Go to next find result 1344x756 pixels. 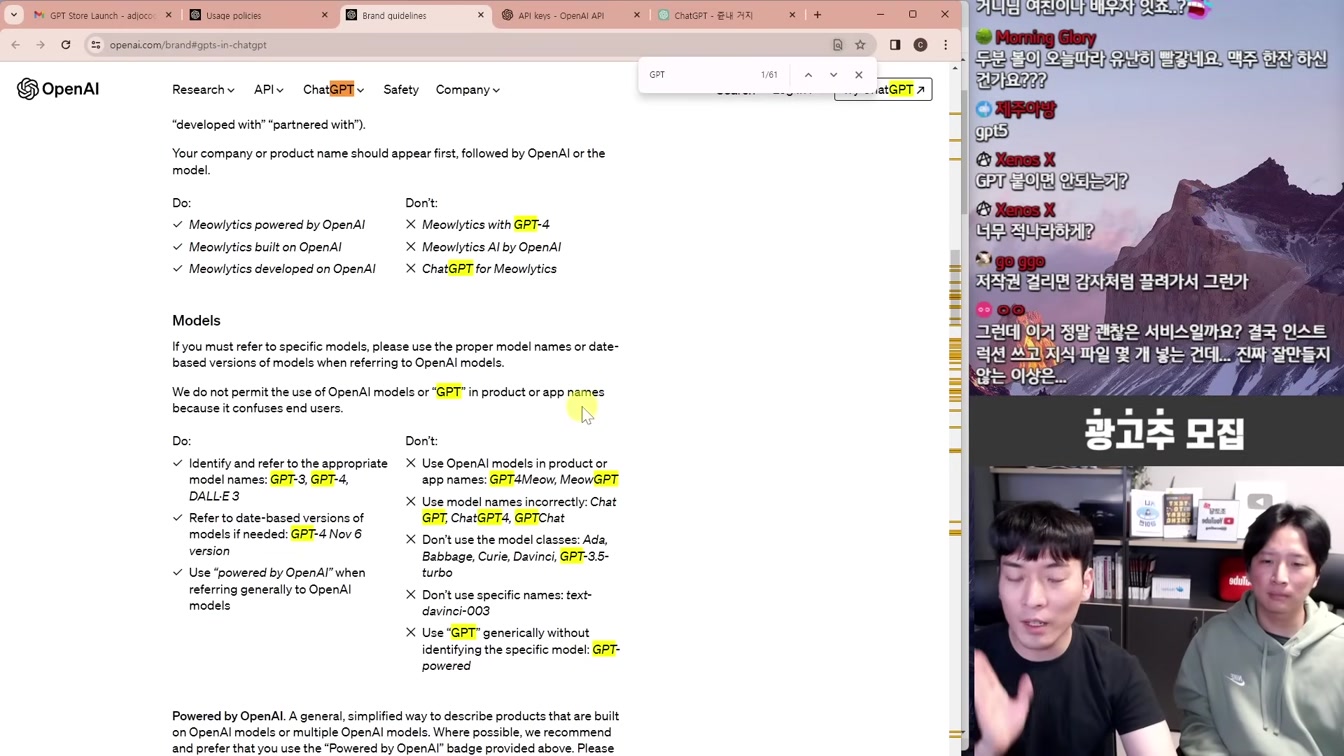(833, 75)
